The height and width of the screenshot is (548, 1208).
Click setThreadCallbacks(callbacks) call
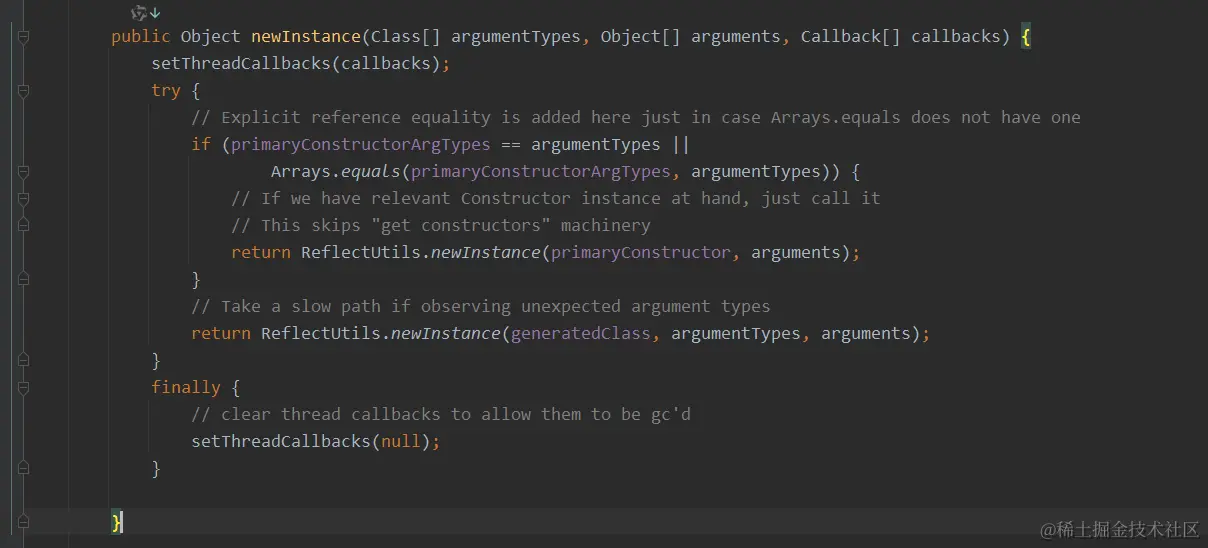point(301,63)
